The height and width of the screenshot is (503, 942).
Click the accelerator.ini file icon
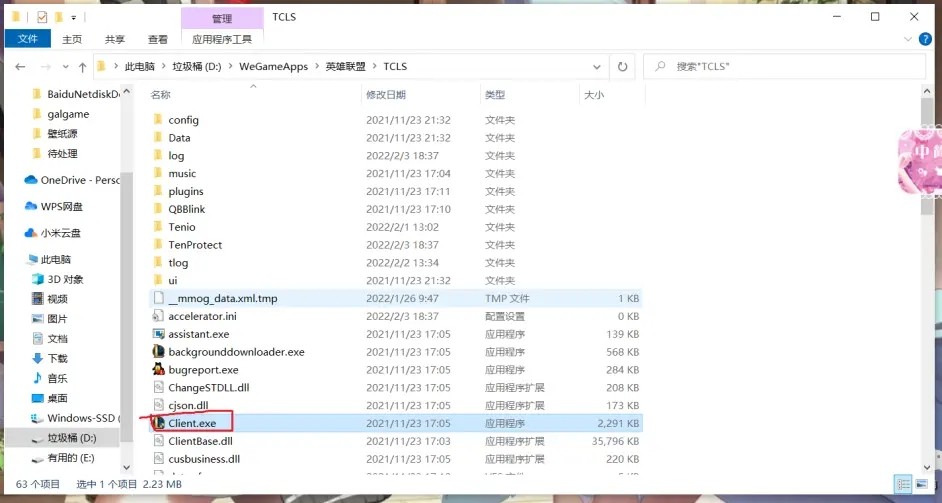tap(159, 316)
